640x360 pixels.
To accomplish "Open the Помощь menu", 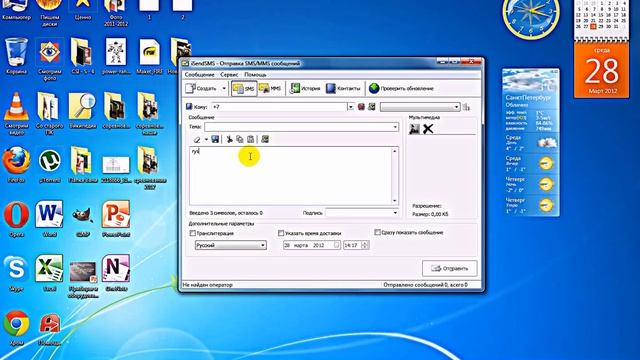I will click(x=255, y=75).
